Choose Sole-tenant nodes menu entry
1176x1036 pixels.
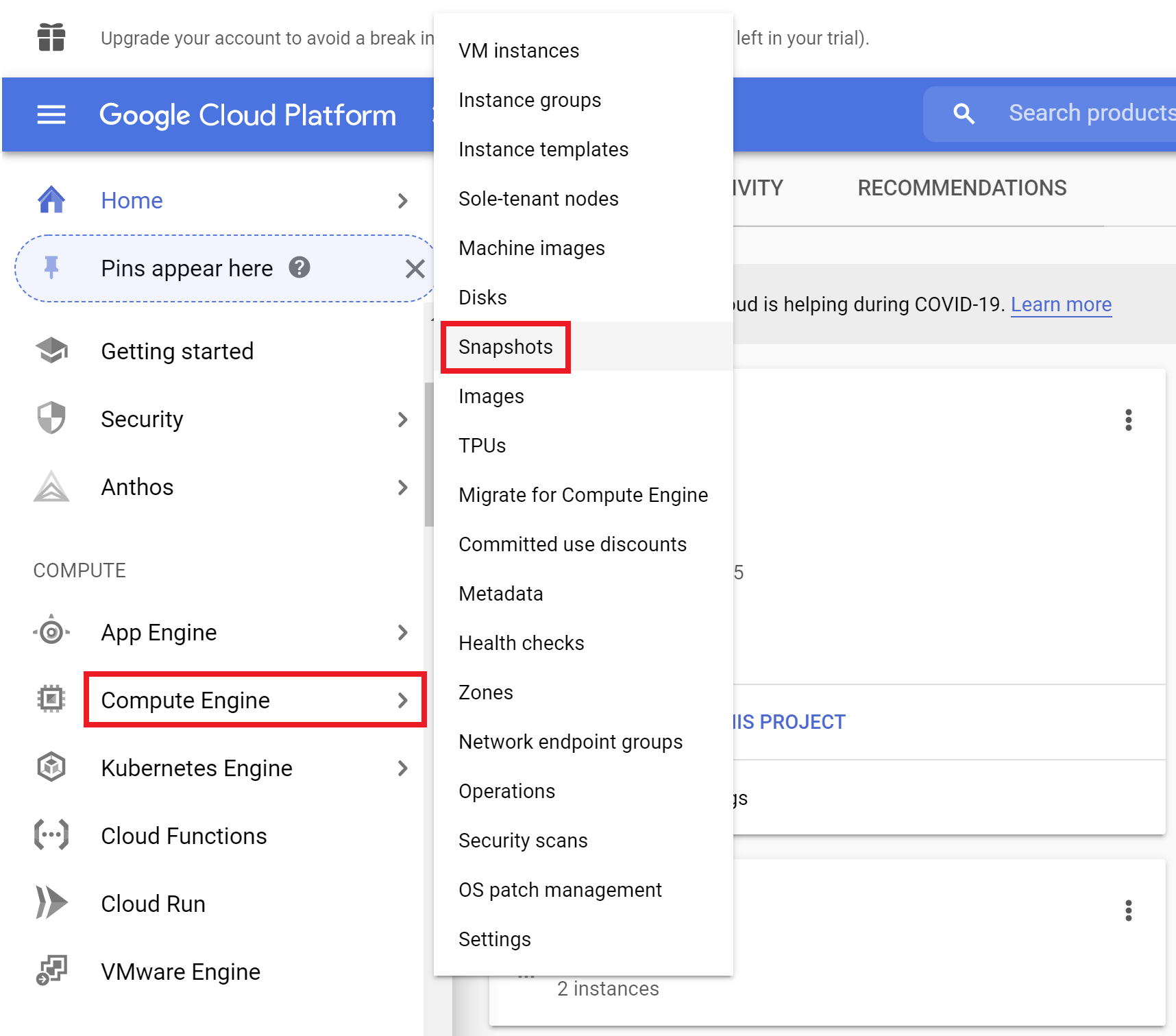pos(583,199)
